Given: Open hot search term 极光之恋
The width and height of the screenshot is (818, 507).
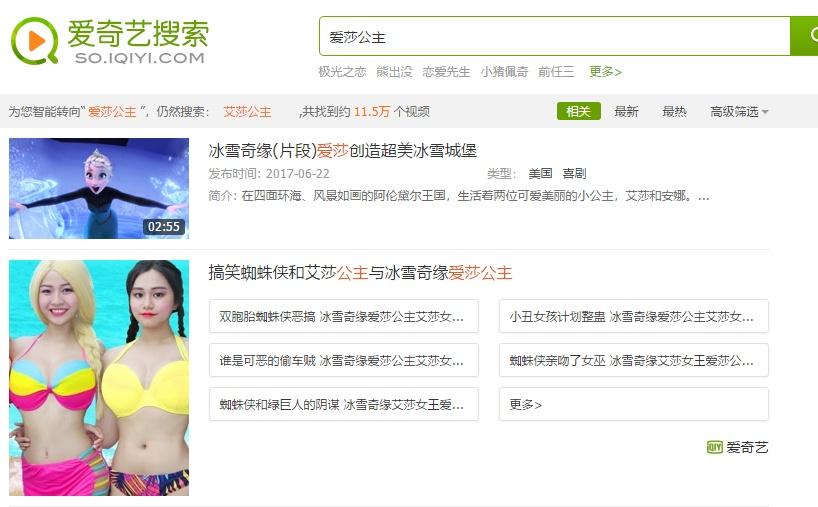Looking at the screenshot, I should click(x=342, y=71).
